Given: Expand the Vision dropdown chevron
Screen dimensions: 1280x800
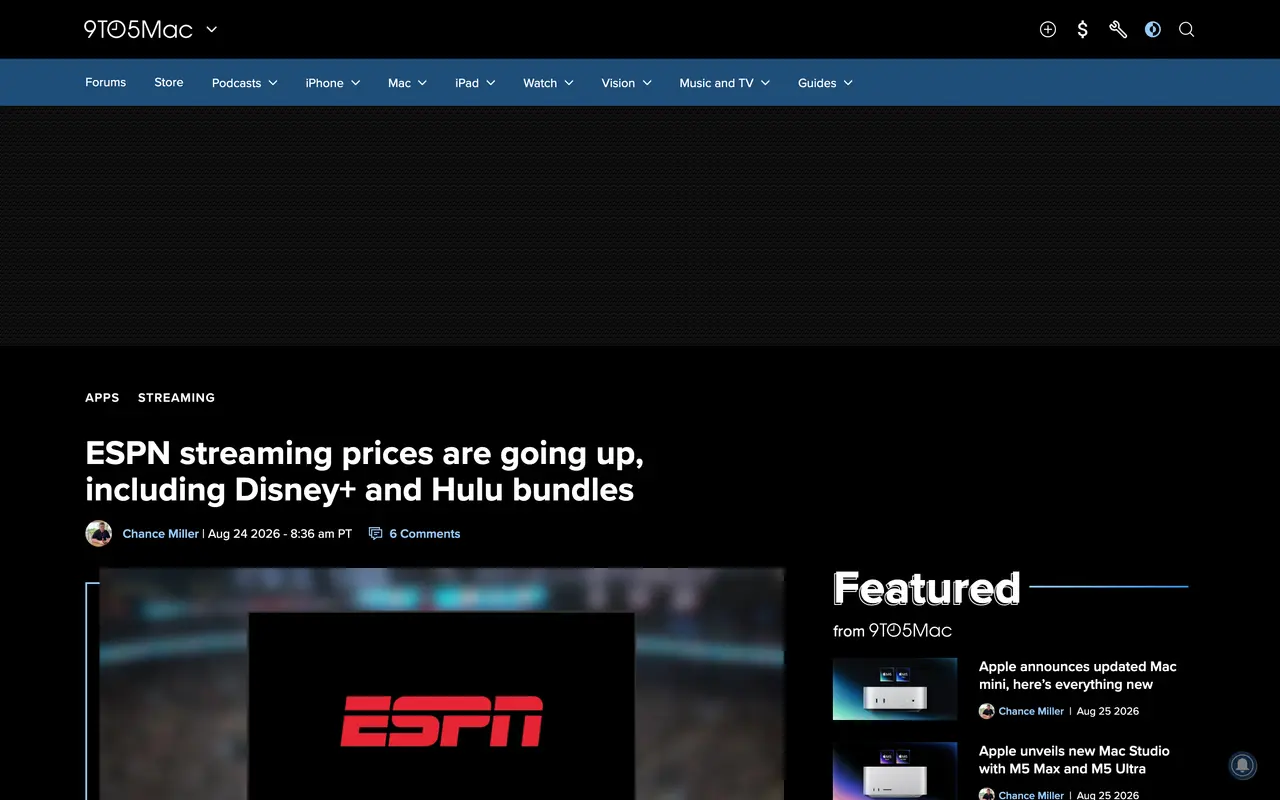Looking at the screenshot, I should click(x=647, y=83).
